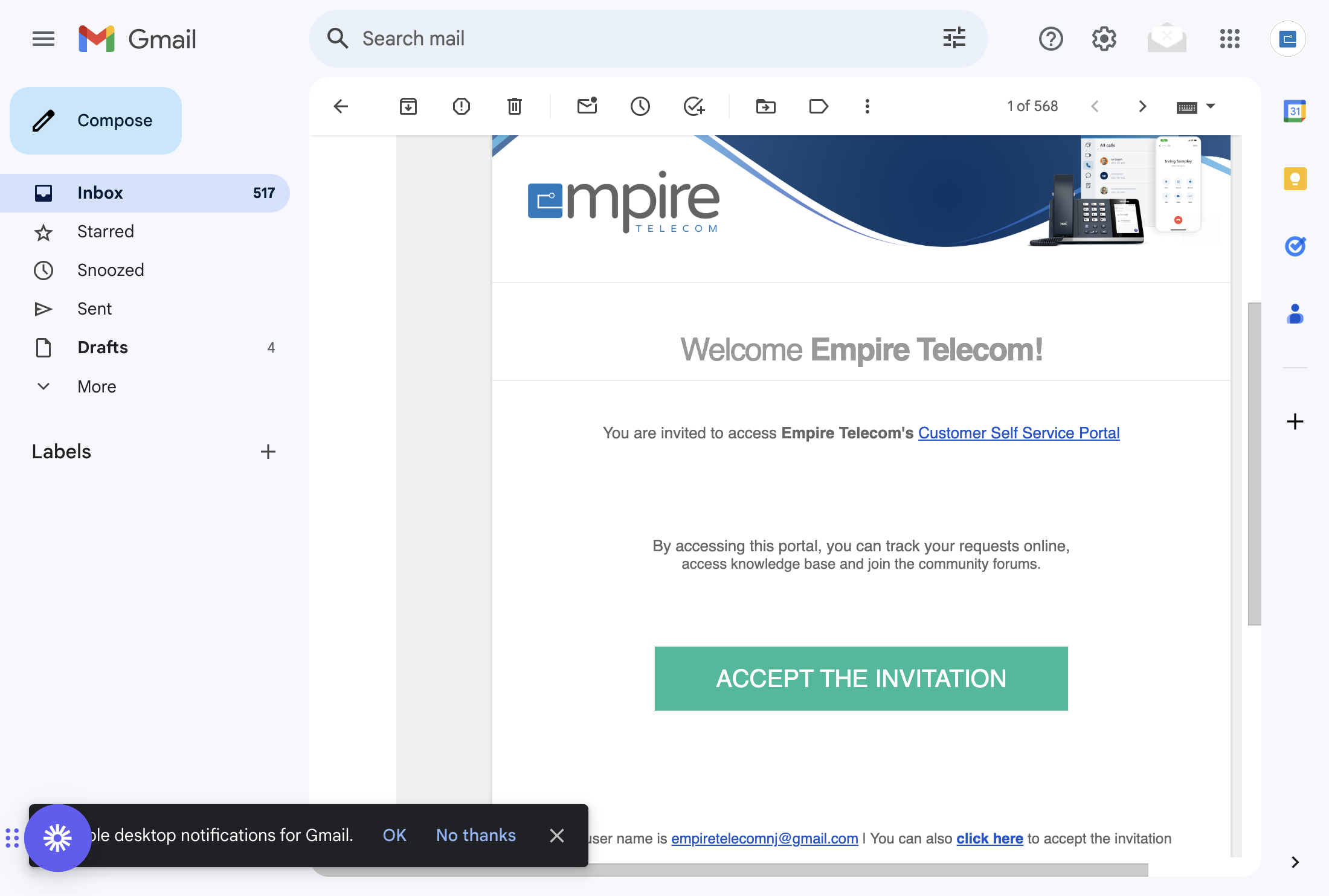This screenshot has width=1329, height=896.
Task: Get add-ons with plus icon
Action: point(1295,421)
